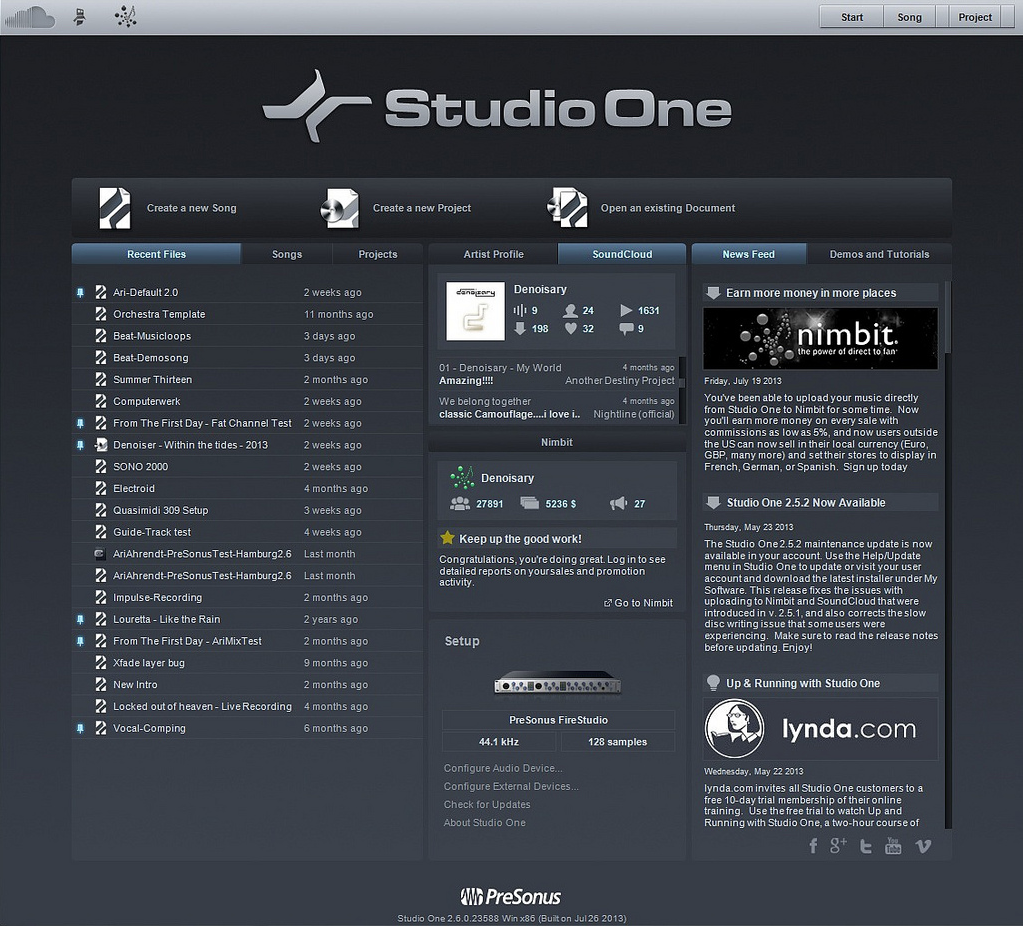Screen dimensions: 1023x926
Task: Click SoundCloud likes heart icon showing 32
Action: pyautogui.click(x=571, y=329)
